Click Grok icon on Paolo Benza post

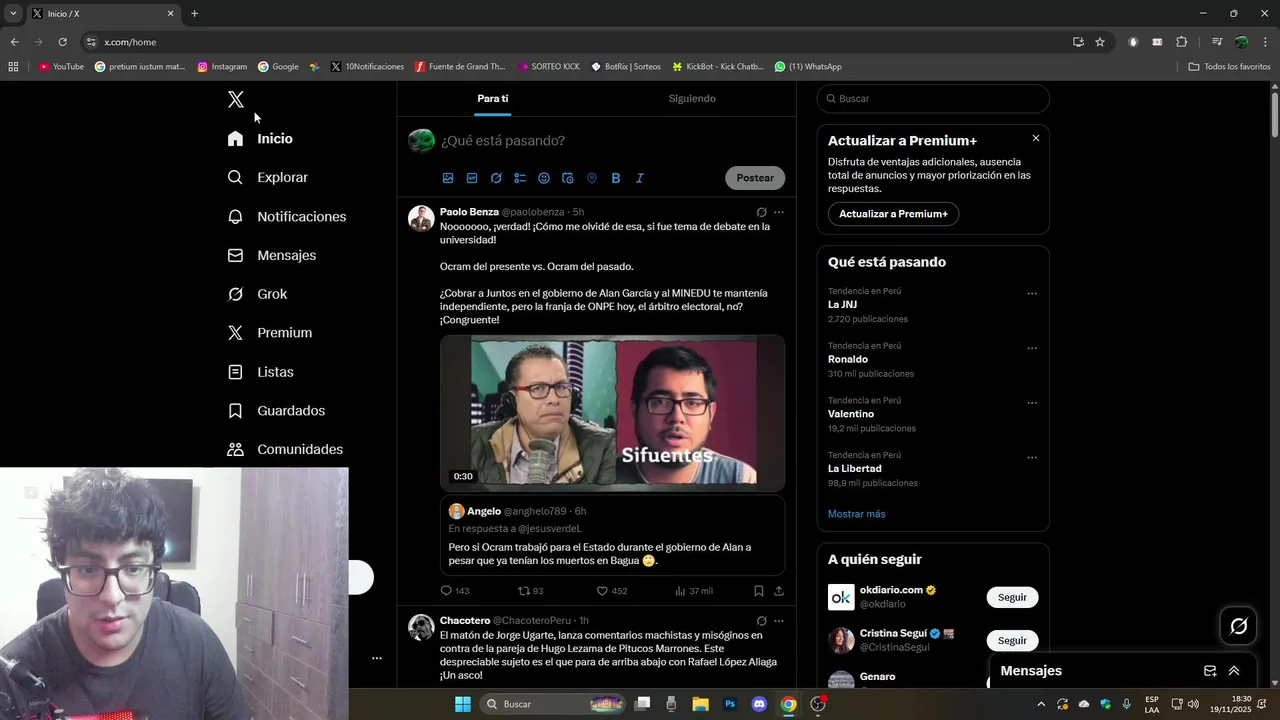click(x=761, y=212)
